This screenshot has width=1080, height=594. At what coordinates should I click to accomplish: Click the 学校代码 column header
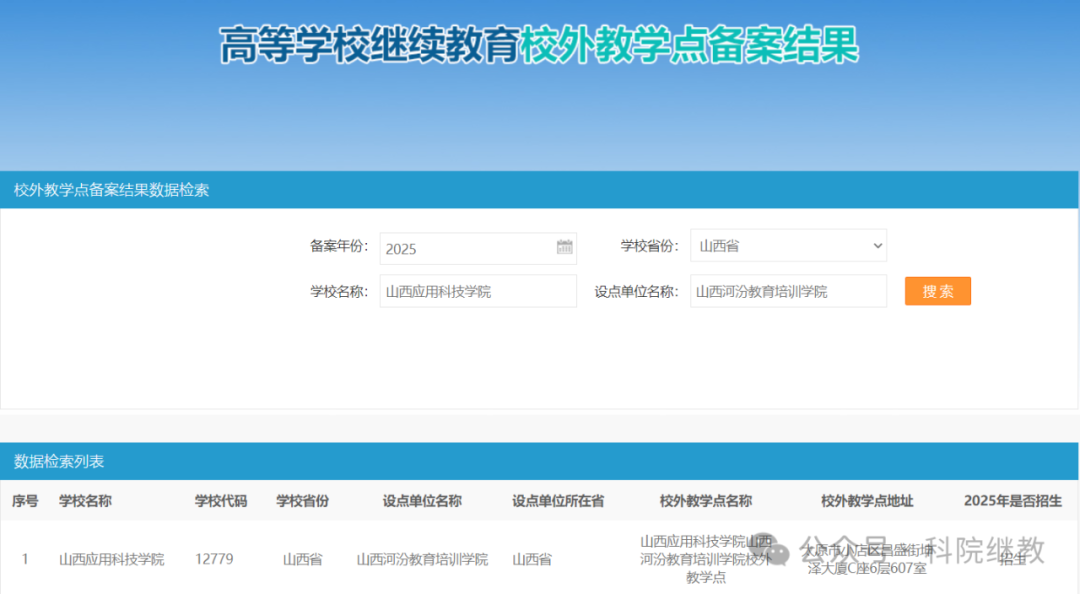[x=220, y=501]
